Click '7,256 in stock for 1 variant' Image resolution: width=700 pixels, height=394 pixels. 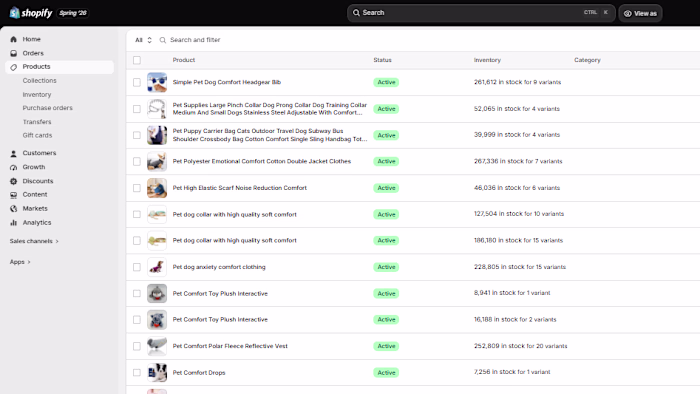512,372
